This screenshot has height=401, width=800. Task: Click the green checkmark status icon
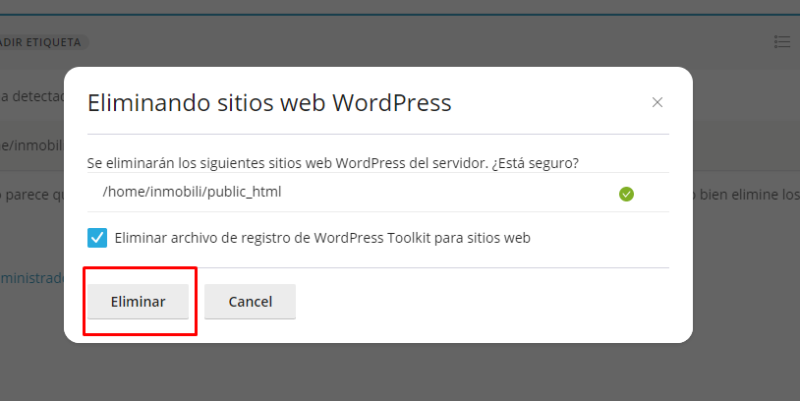[x=626, y=194]
